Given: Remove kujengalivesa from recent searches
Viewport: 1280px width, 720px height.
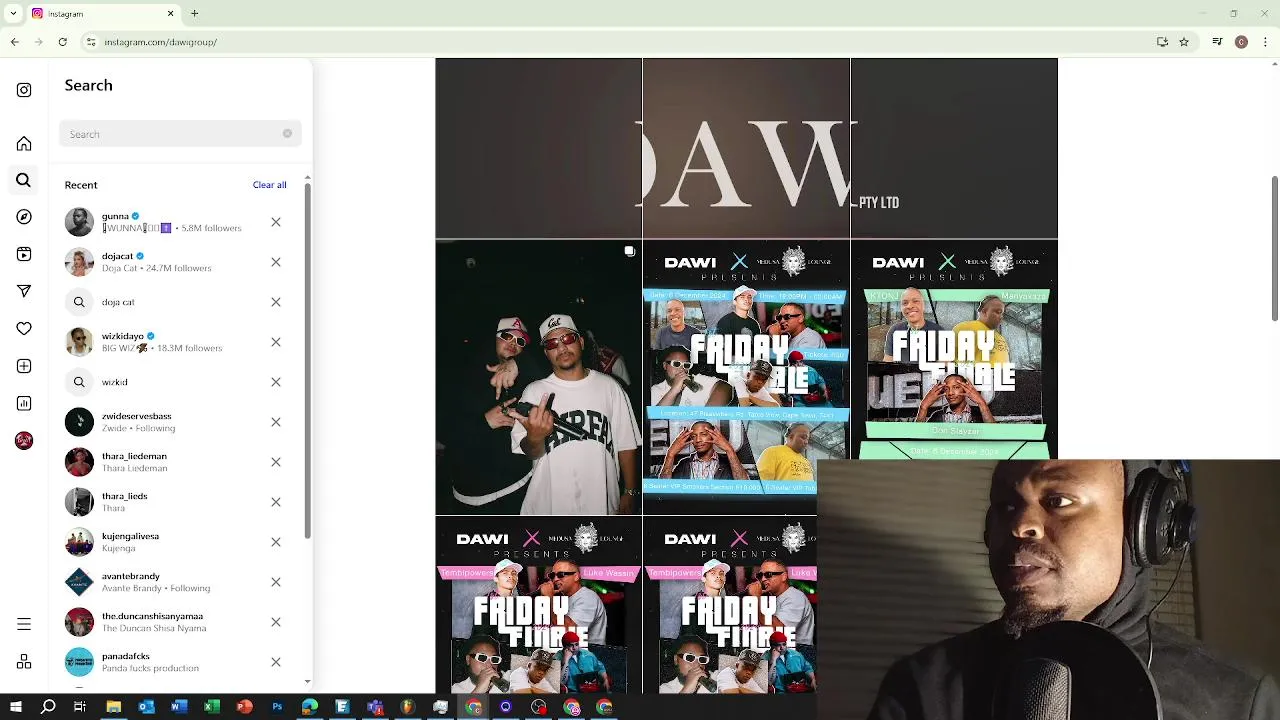Looking at the screenshot, I should (x=276, y=542).
